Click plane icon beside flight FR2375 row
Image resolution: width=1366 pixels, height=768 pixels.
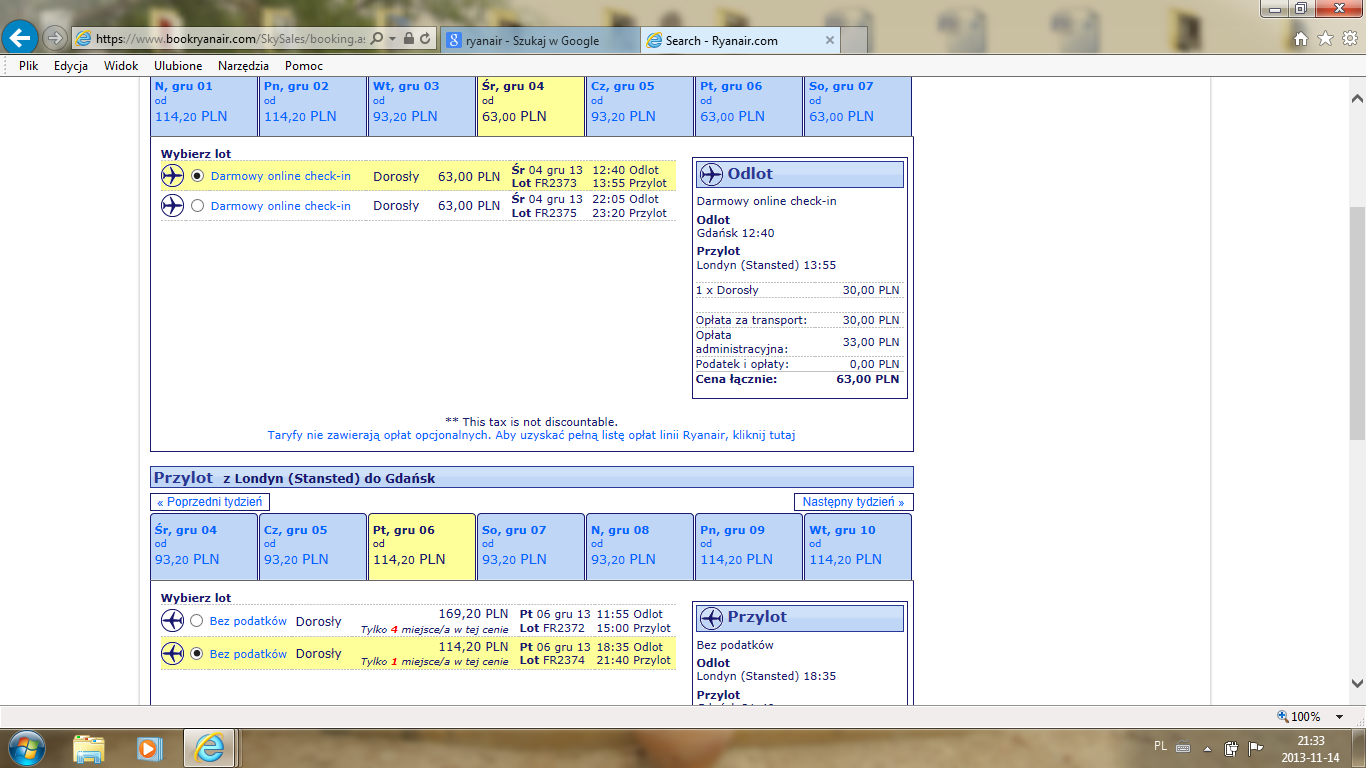point(172,206)
